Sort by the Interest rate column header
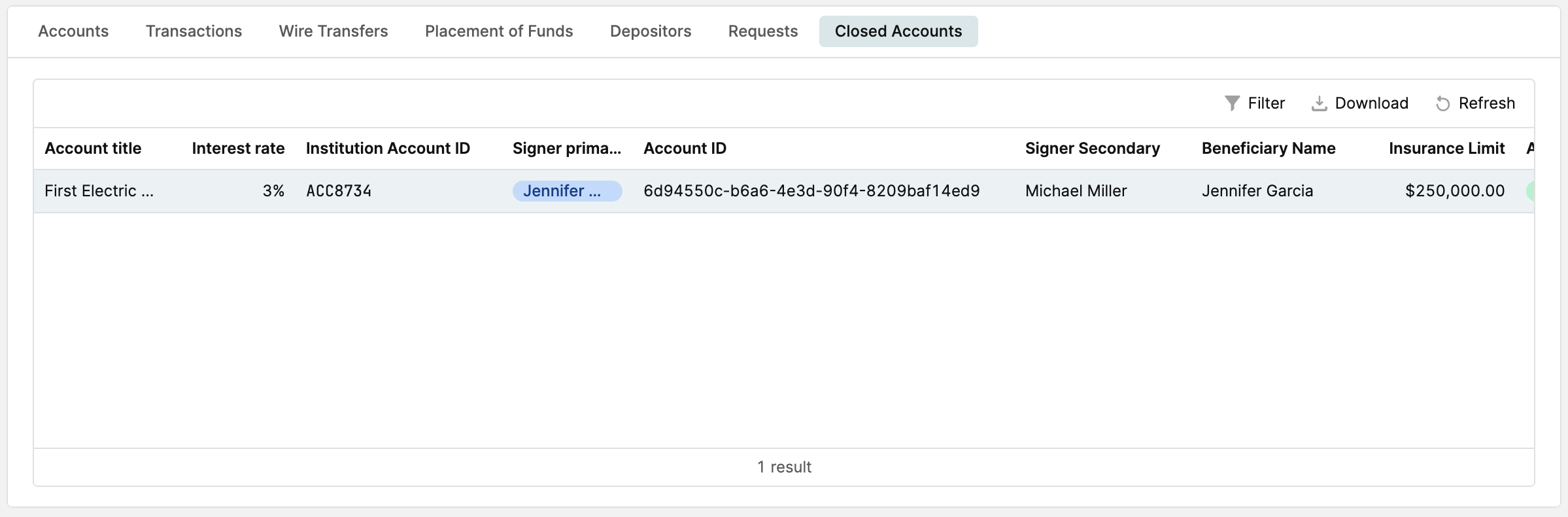1568x517 pixels. tap(238, 149)
